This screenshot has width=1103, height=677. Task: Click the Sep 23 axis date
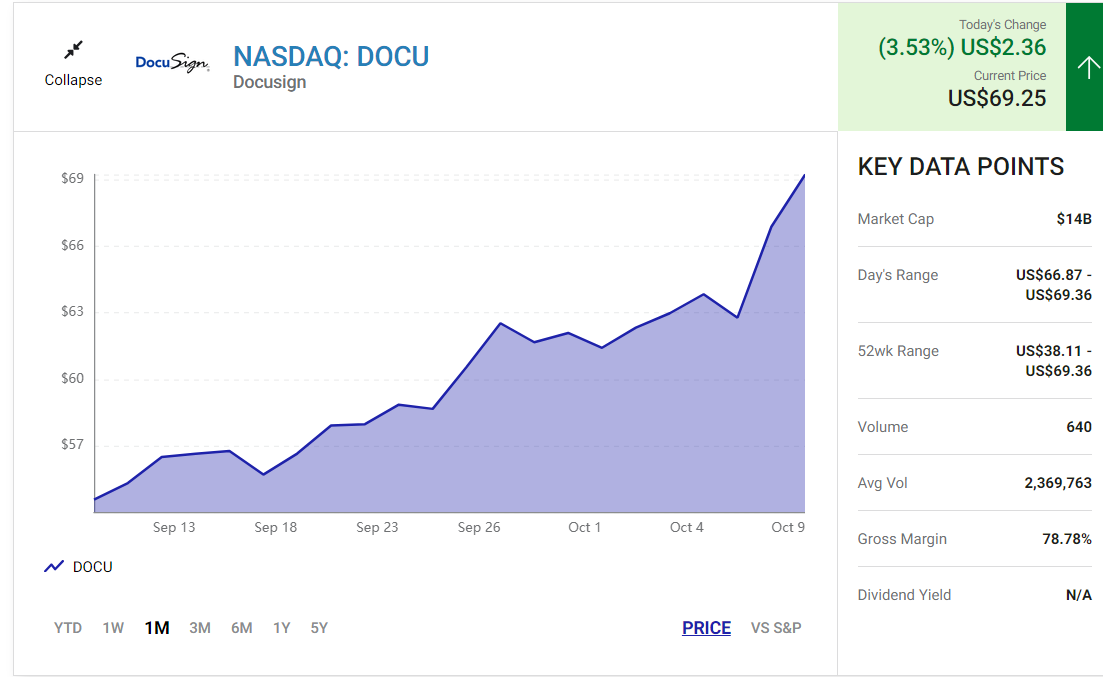[x=377, y=527]
